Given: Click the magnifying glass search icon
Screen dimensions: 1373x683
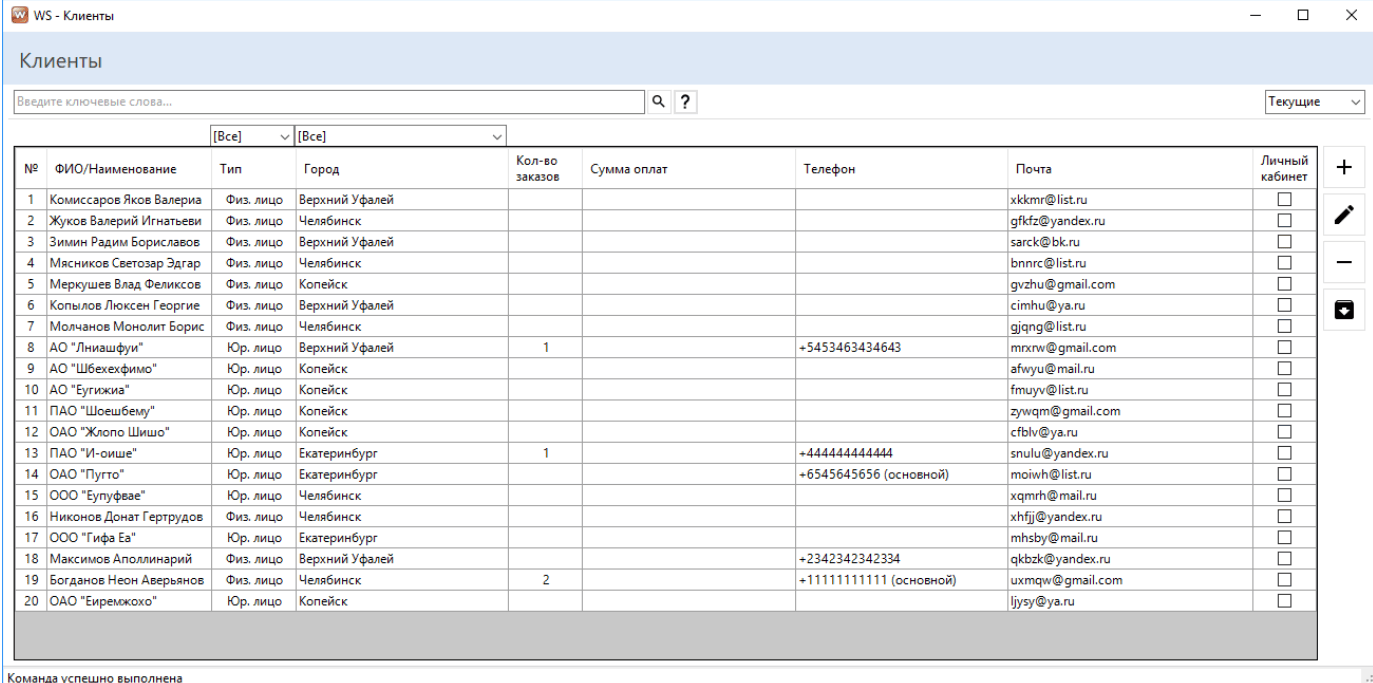Looking at the screenshot, I should point(658,102).
